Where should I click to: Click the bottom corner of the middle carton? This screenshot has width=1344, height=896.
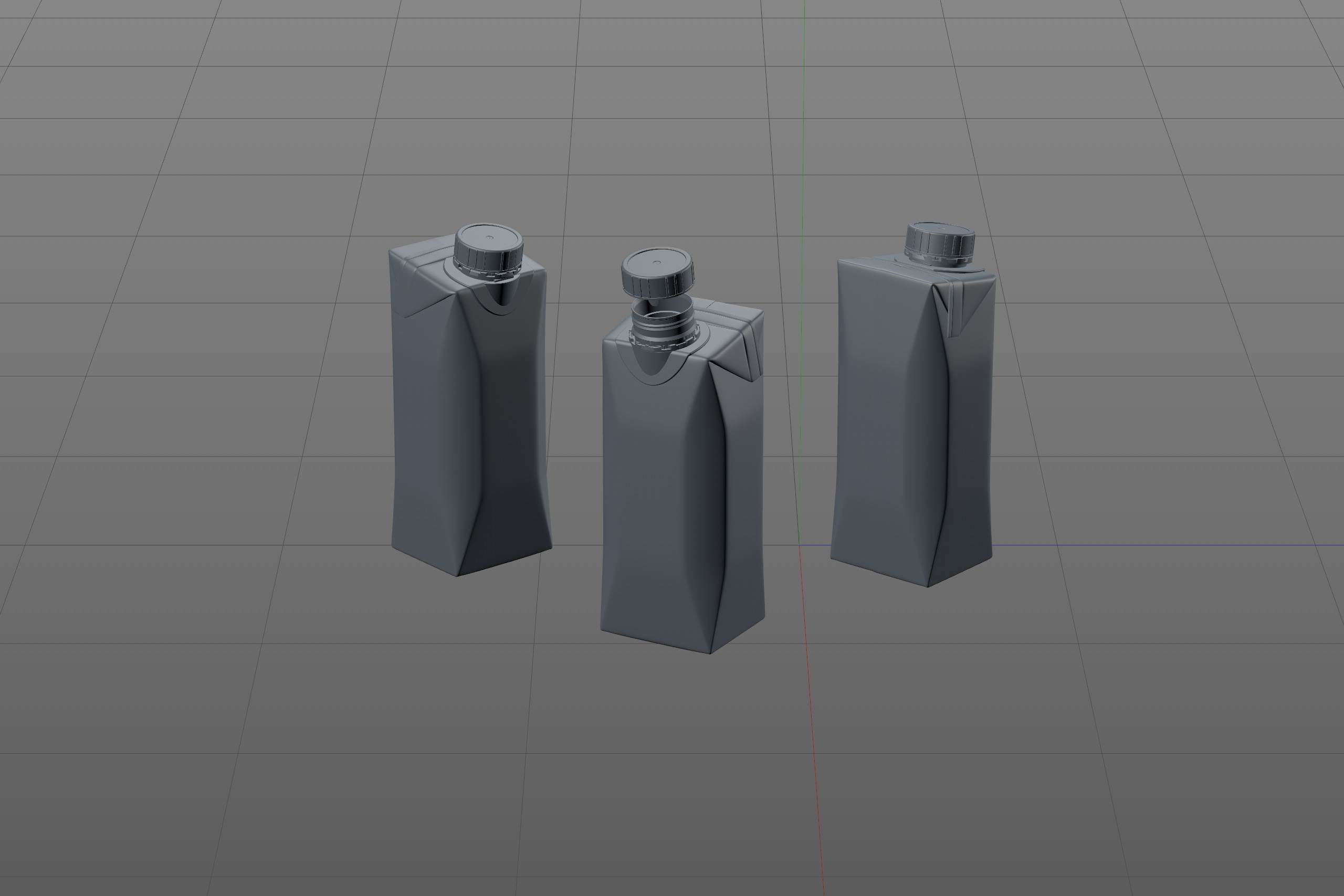click(x=710, y=652)
